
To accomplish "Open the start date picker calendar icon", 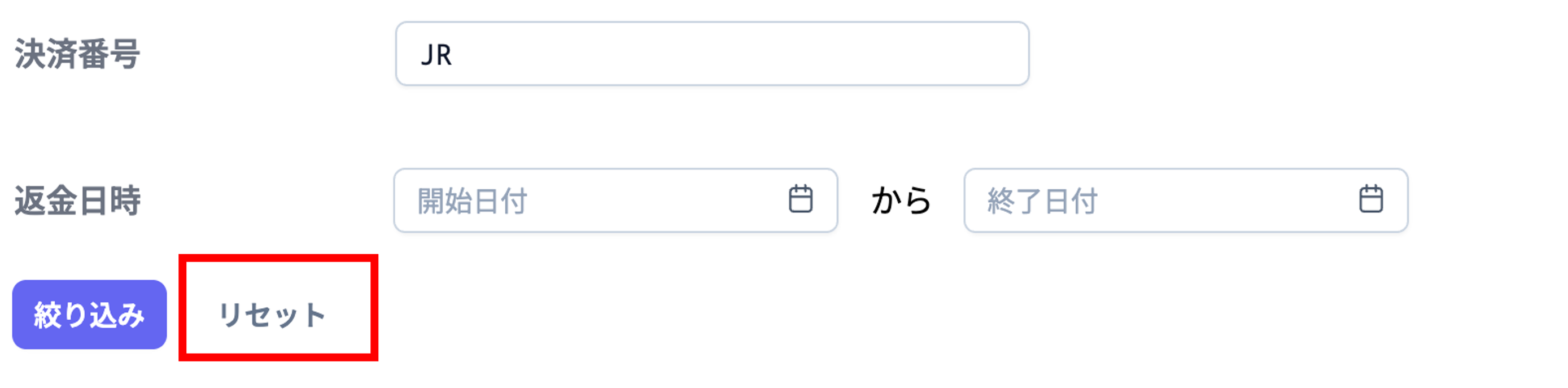I will (801, 199).
